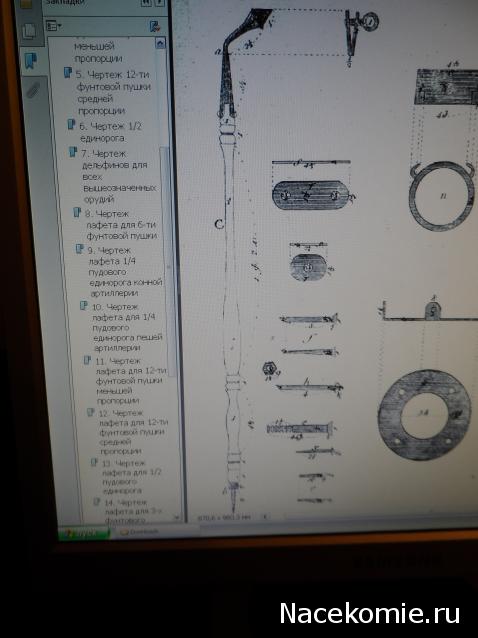Click bookmark icon beside item 14
Image resolution: width=478 pixels, height=638 pixels.
pos(96,502)
